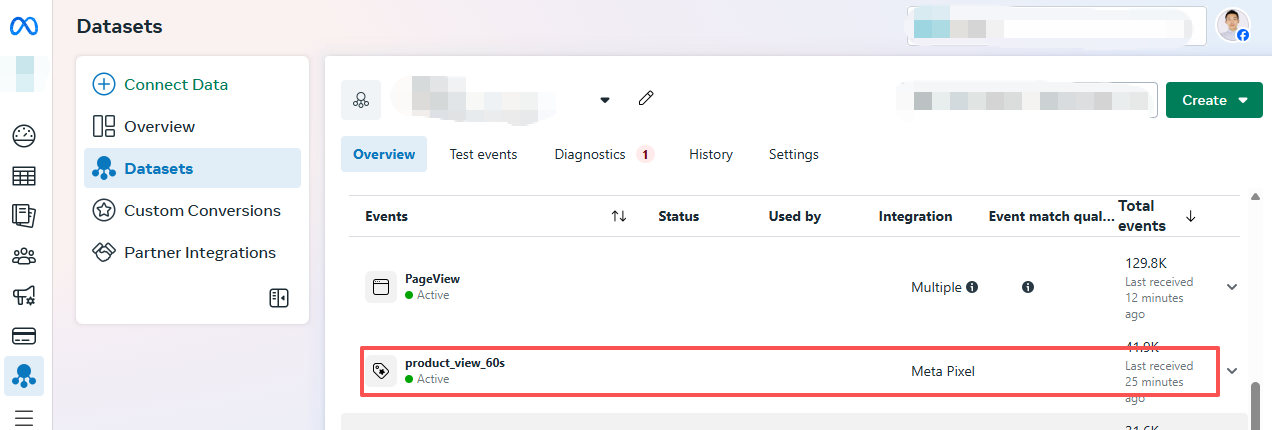This screenshot has height=430, width=1272.
Task: Click the events list vertical scrollbar
Action: (1255, 405)
